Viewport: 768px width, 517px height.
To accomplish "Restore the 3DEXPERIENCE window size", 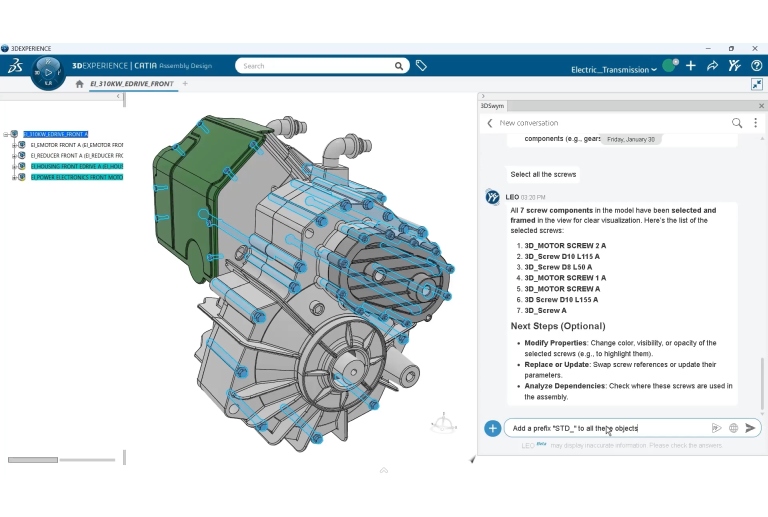I will click(x=731, y=48).
